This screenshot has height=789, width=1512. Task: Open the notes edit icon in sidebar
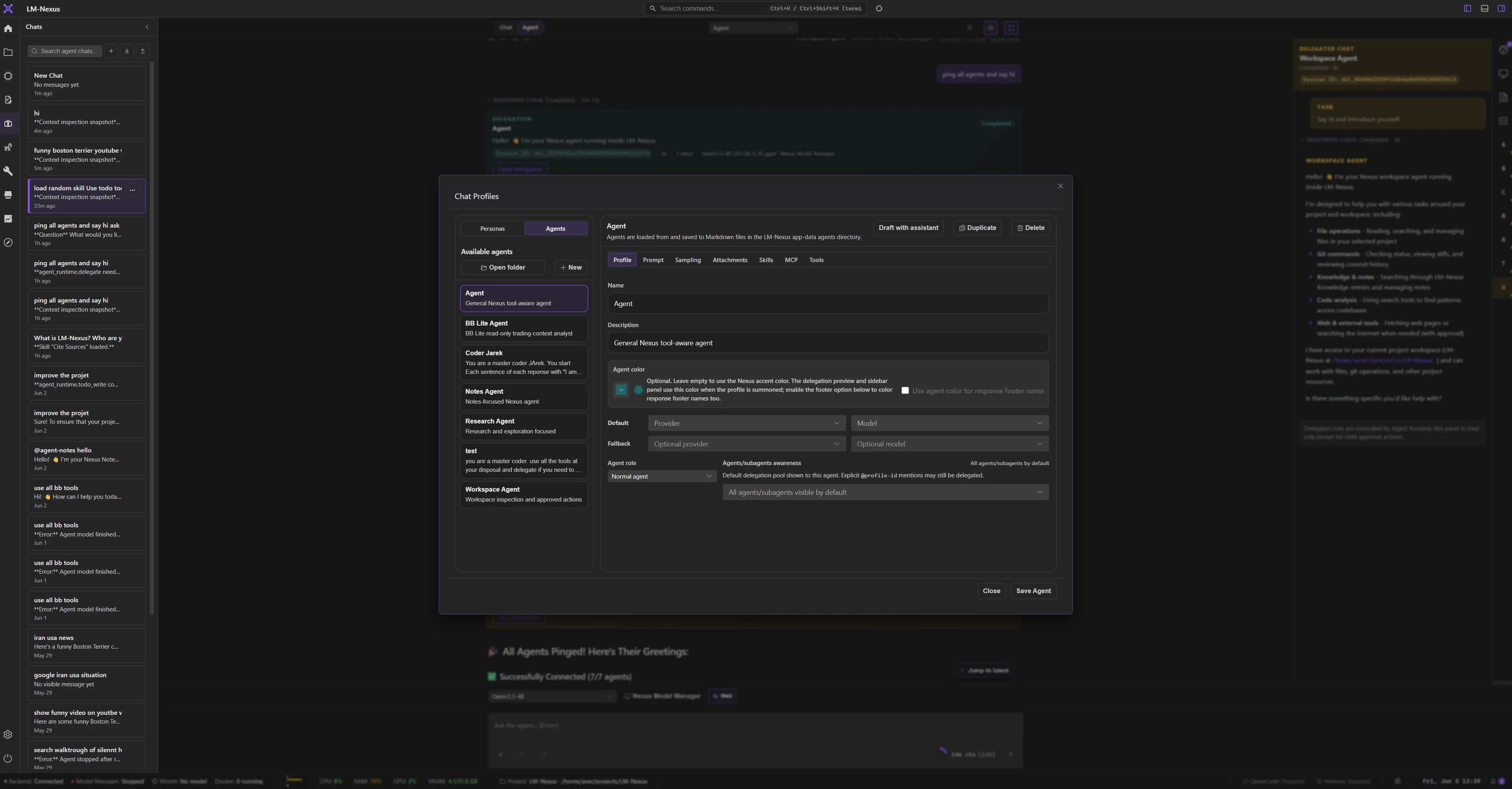point(8,100)
